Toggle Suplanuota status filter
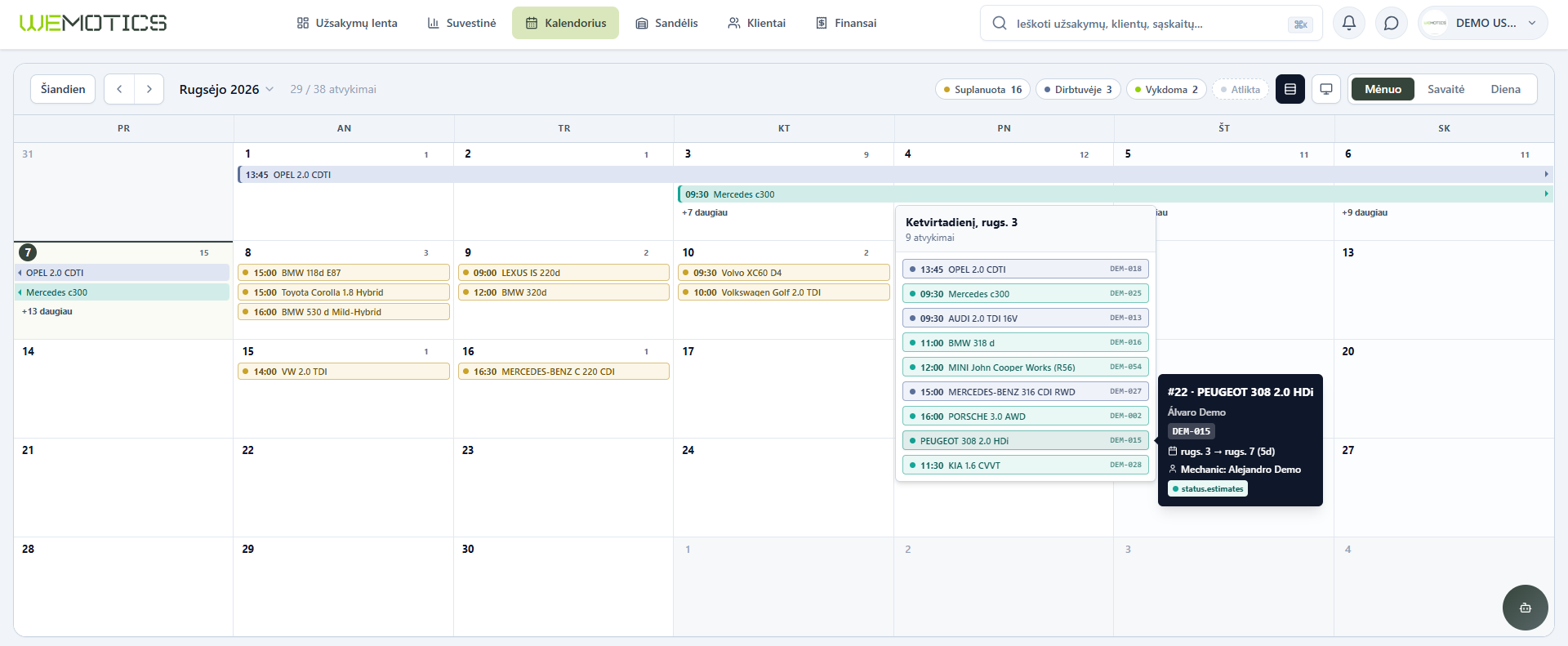 982,89
